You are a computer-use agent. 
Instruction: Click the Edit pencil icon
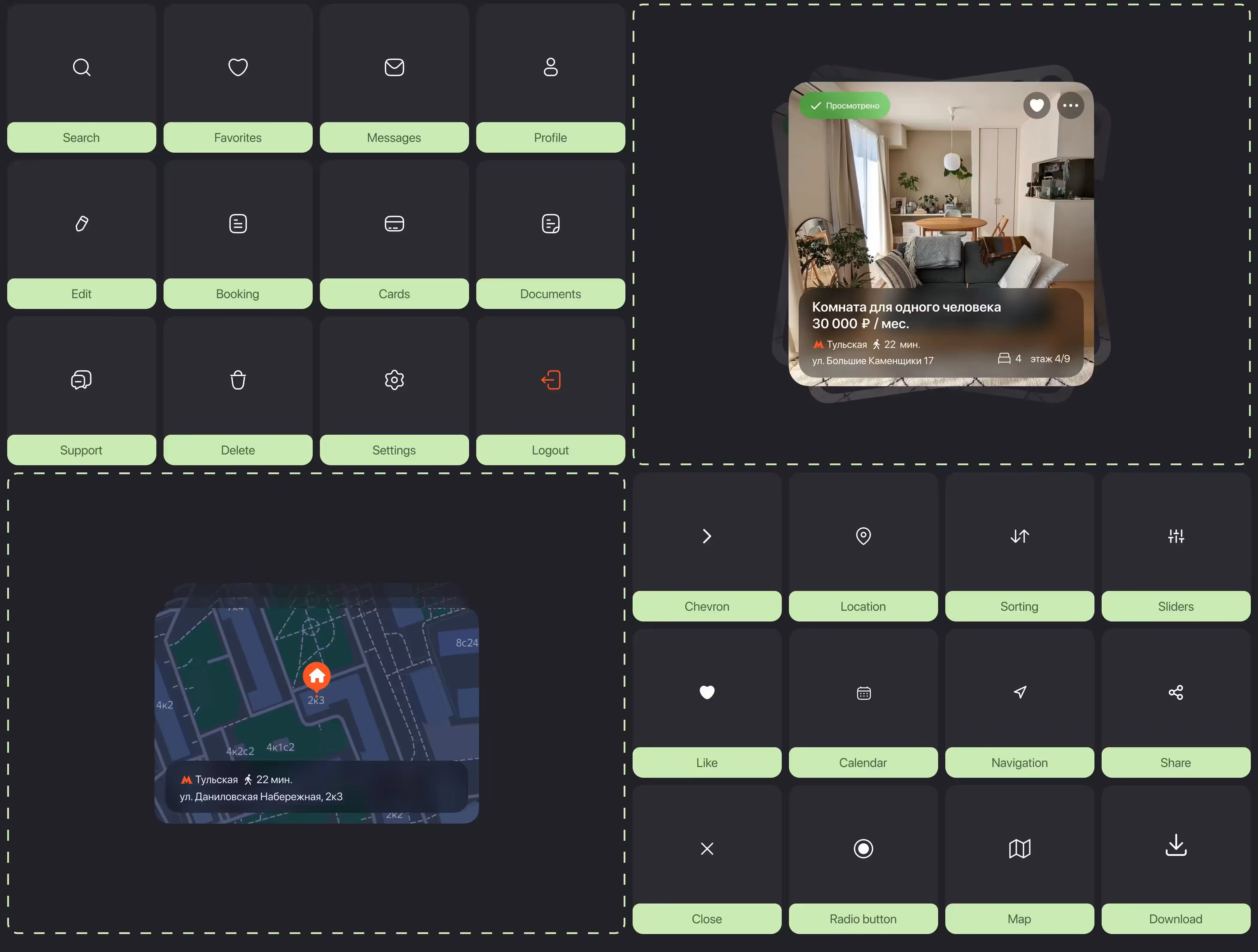81,223
